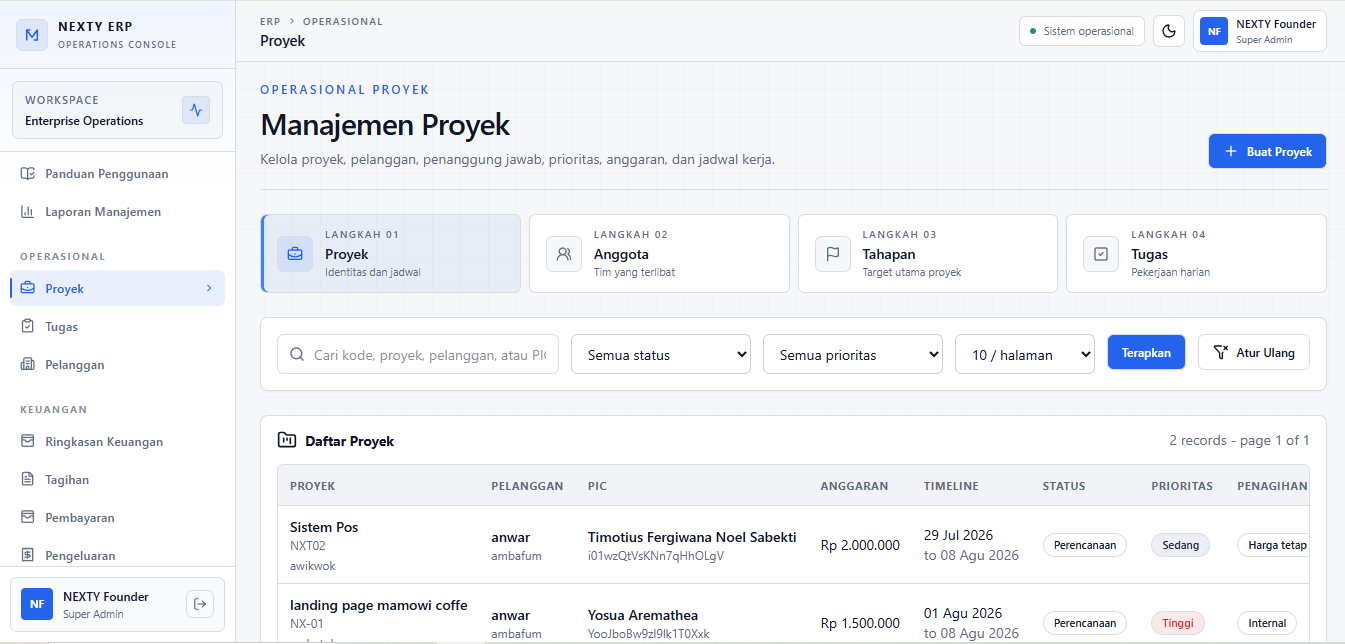Click the search magnifier icon

point(297,354)
